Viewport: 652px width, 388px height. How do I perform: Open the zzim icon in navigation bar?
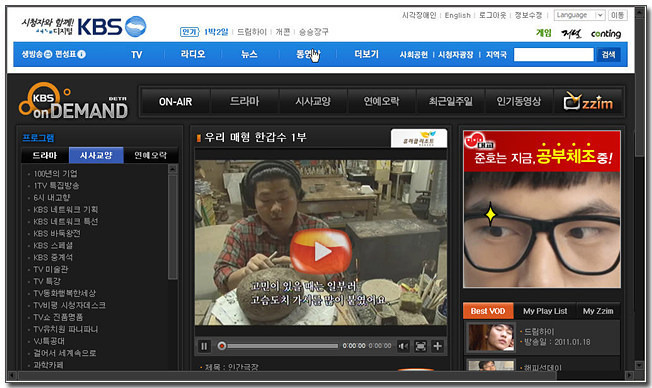click(x=588, y=102)
